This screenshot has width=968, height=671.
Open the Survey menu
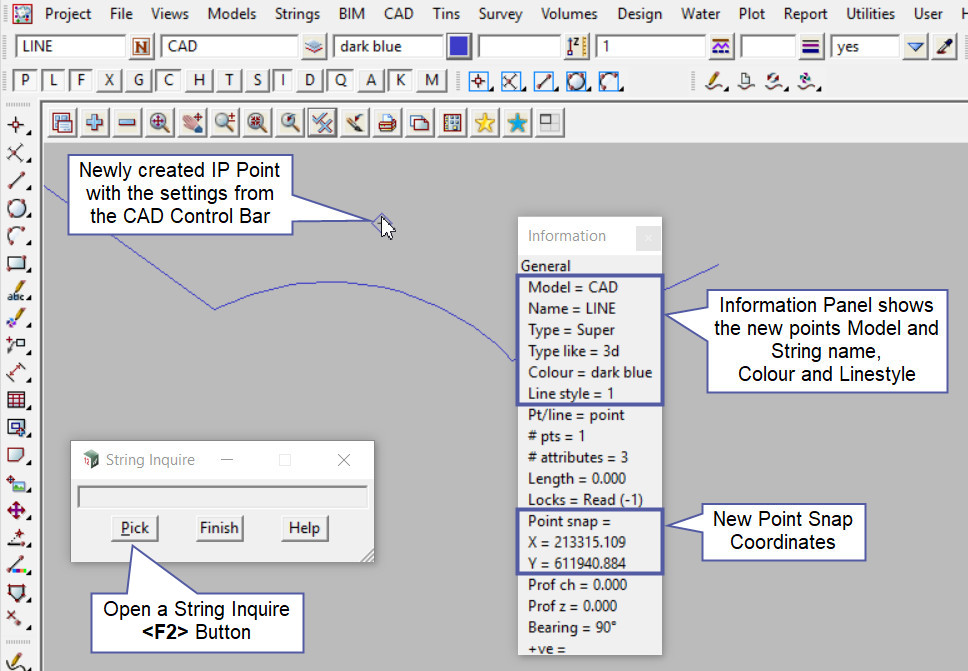pyautogui.click(x=500, y=14)
